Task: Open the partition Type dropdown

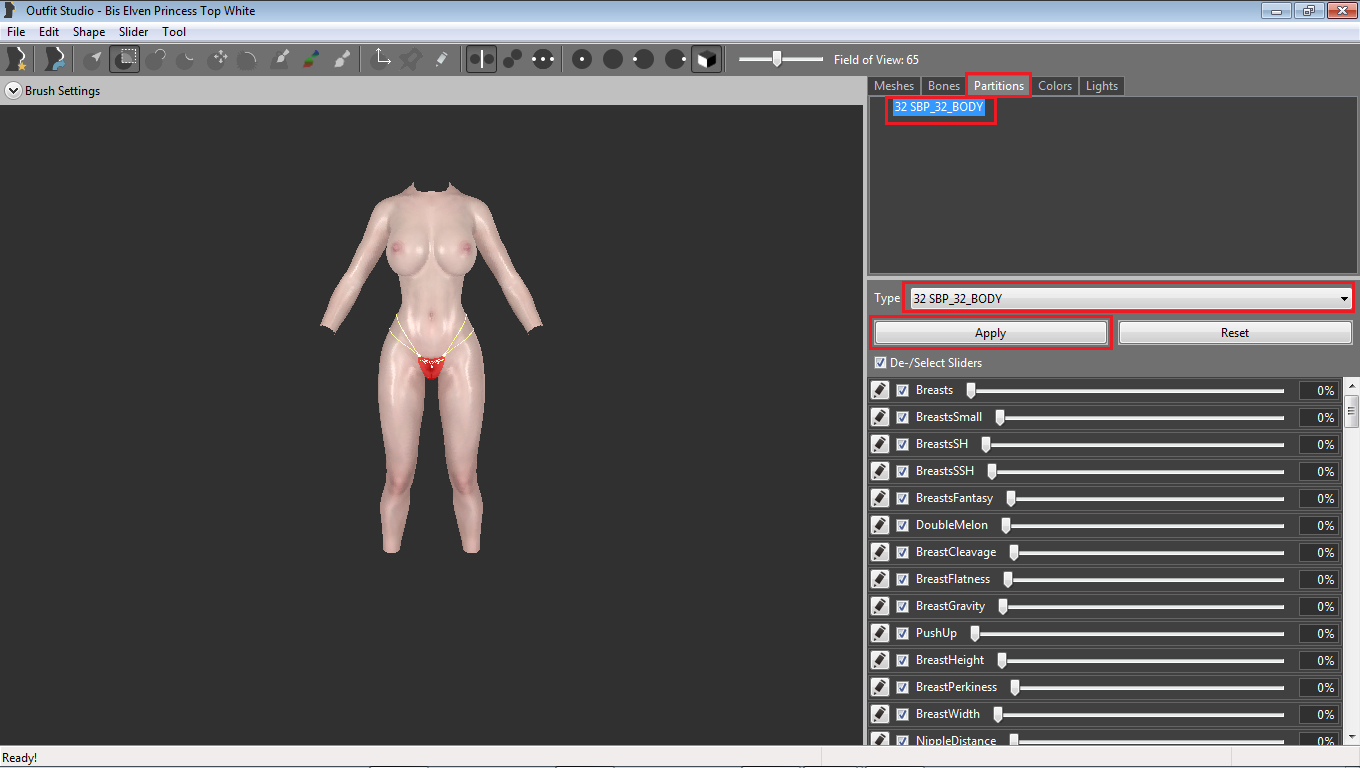Action: tap(1130, 298)
